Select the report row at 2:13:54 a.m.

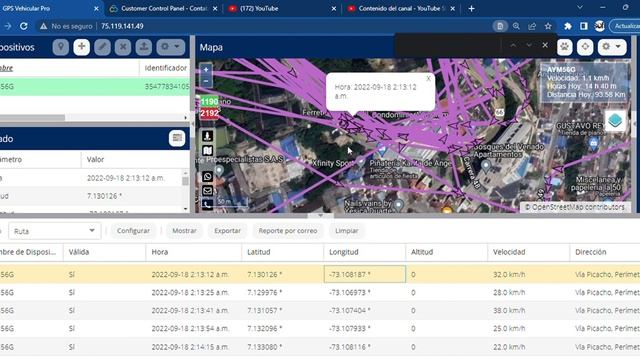point(320,329)
